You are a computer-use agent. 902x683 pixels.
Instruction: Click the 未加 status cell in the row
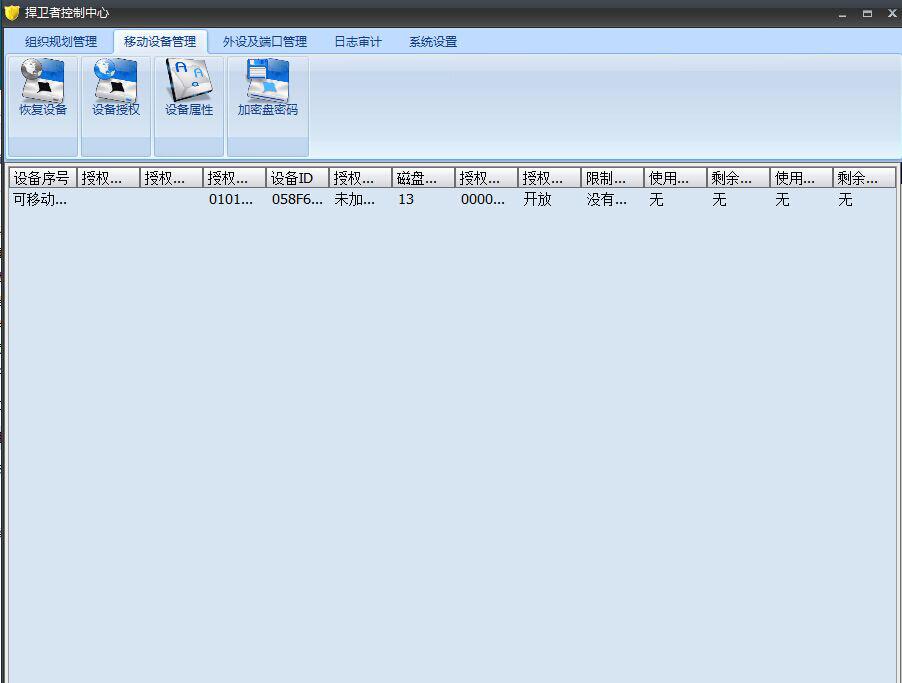pyautogui.click(x=355, y=200)
